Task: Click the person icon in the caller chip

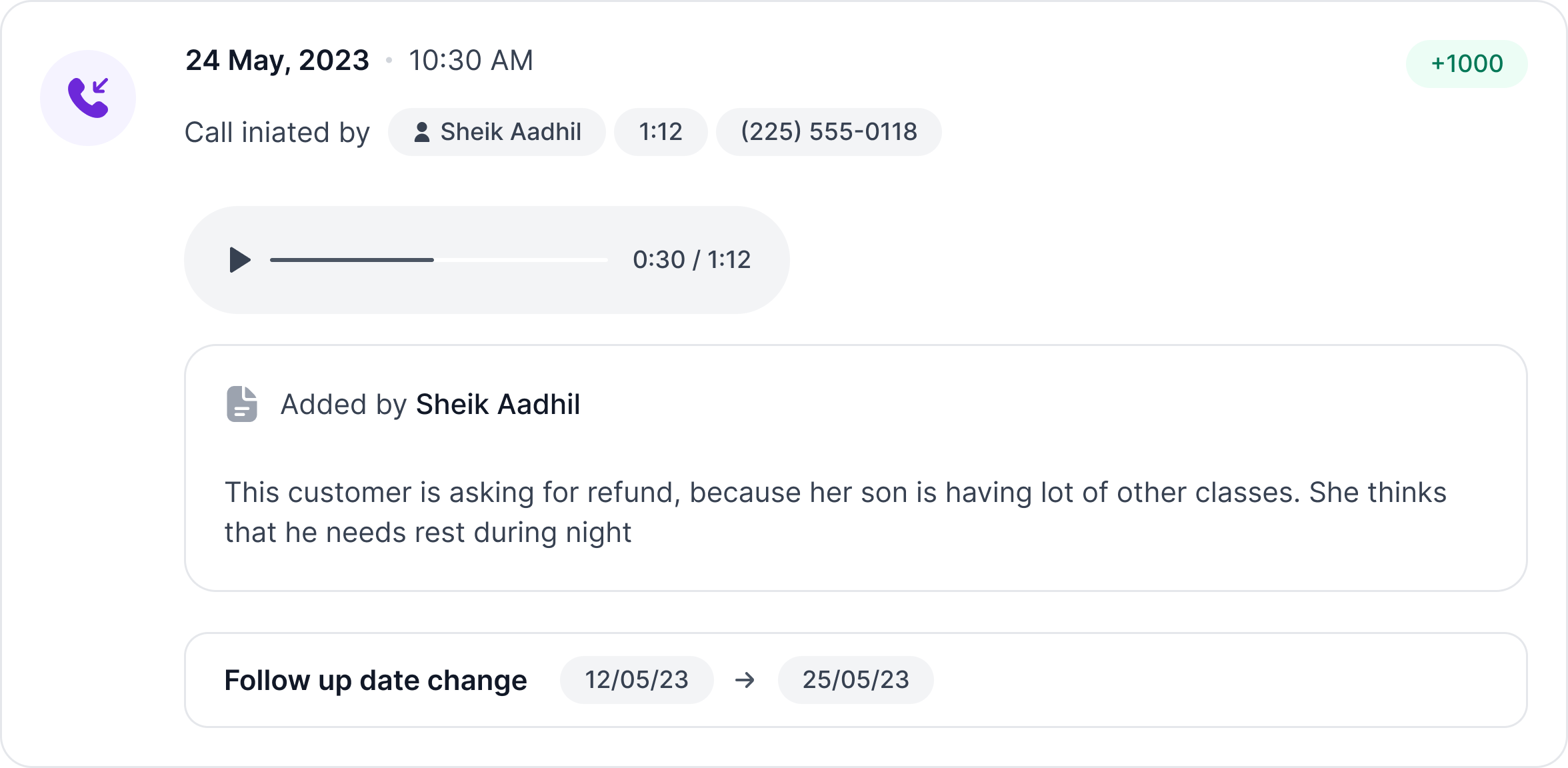Action: [x=421, y=132]
